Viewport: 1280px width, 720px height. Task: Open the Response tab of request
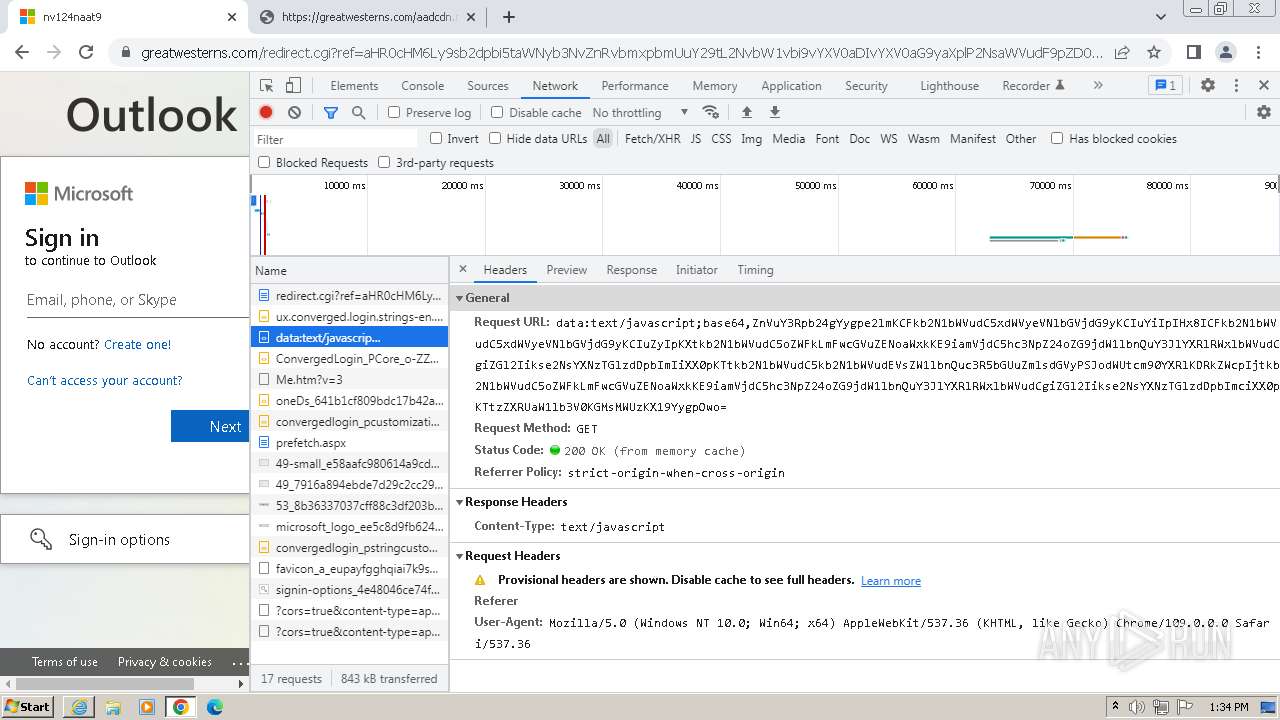tap(632, 270)
